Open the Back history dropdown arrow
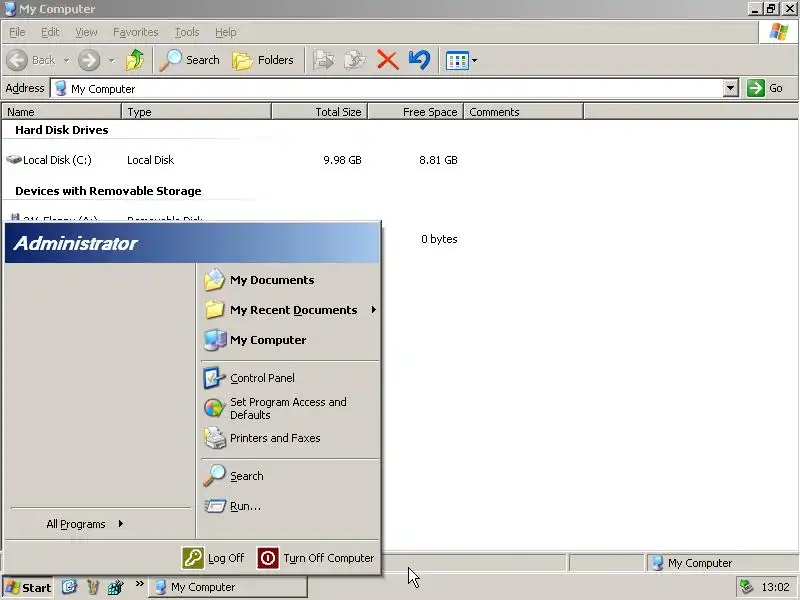The height and width of the screenshot is (600, 800). (66, 60)
